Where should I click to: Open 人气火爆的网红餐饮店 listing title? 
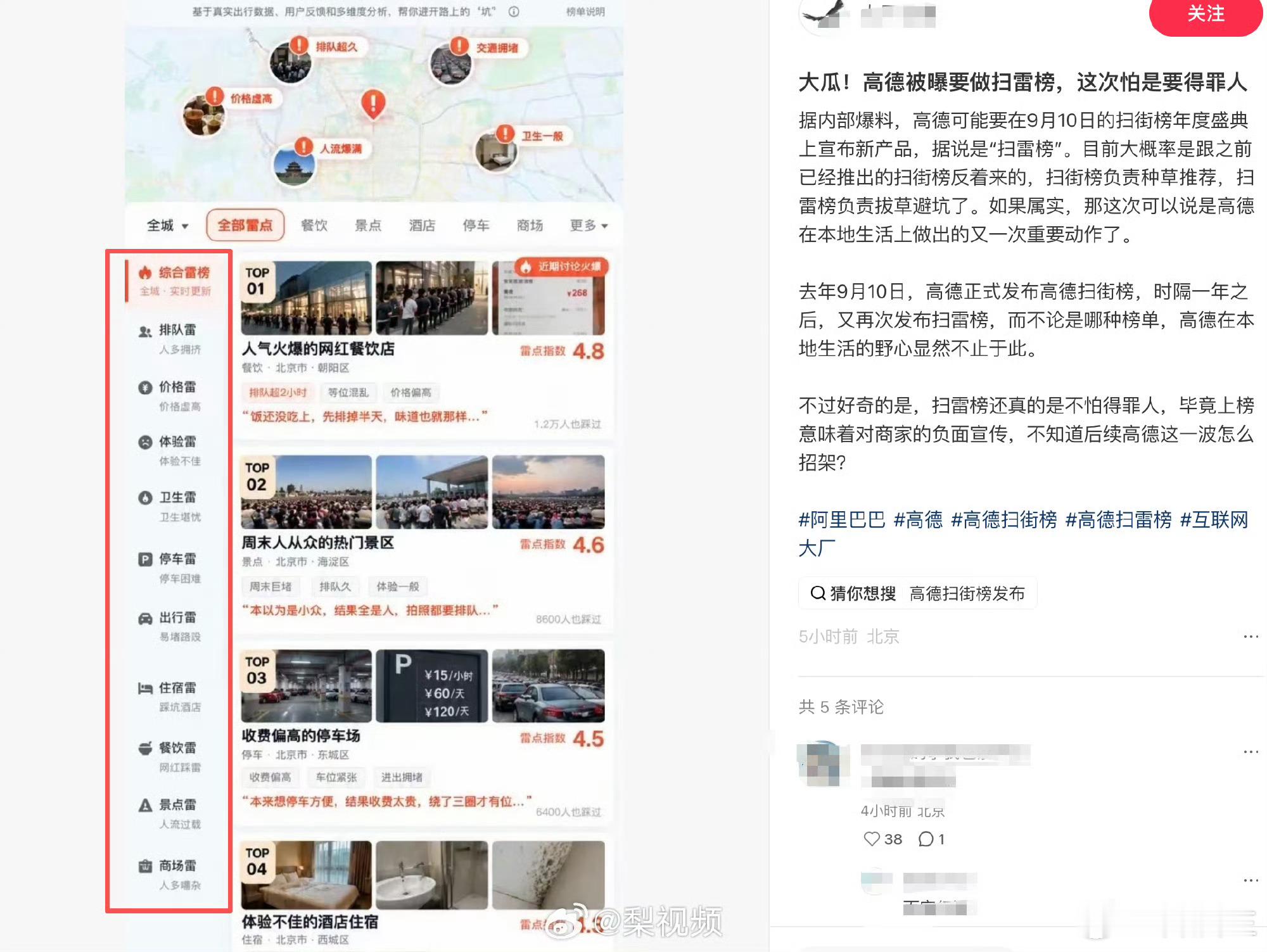[x=318, y=349]
